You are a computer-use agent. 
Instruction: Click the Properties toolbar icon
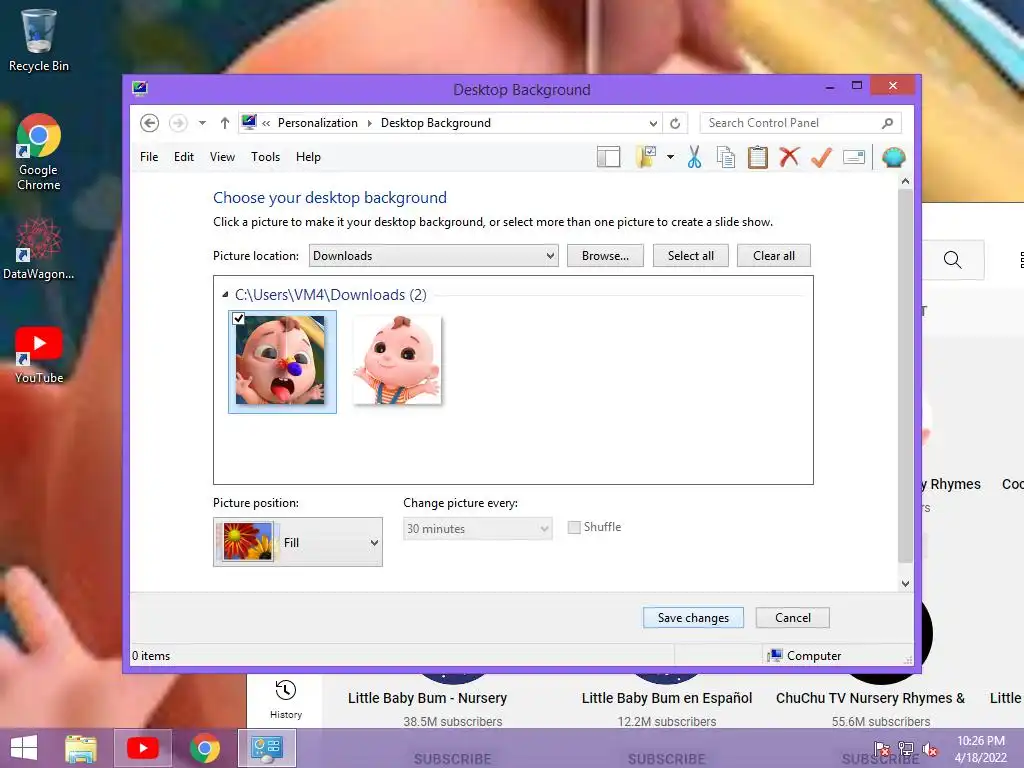tap(854, 157)
